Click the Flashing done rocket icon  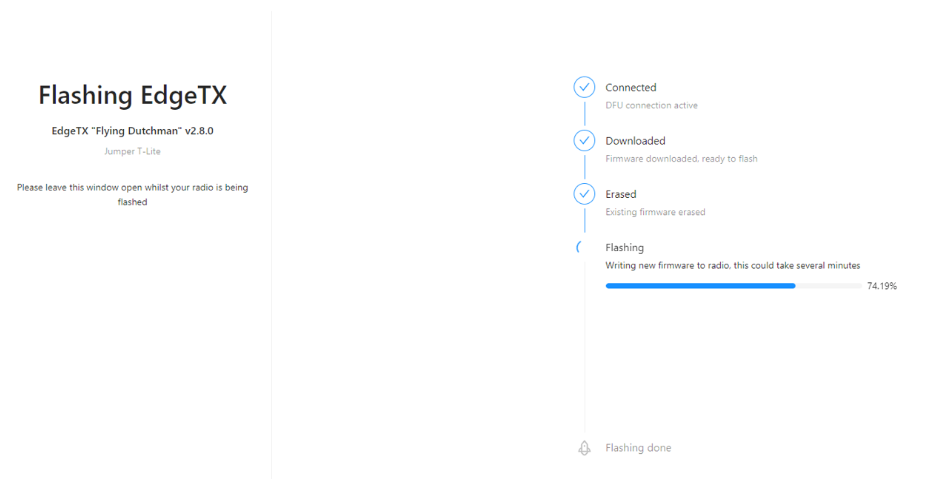click(x=584, y=448)
